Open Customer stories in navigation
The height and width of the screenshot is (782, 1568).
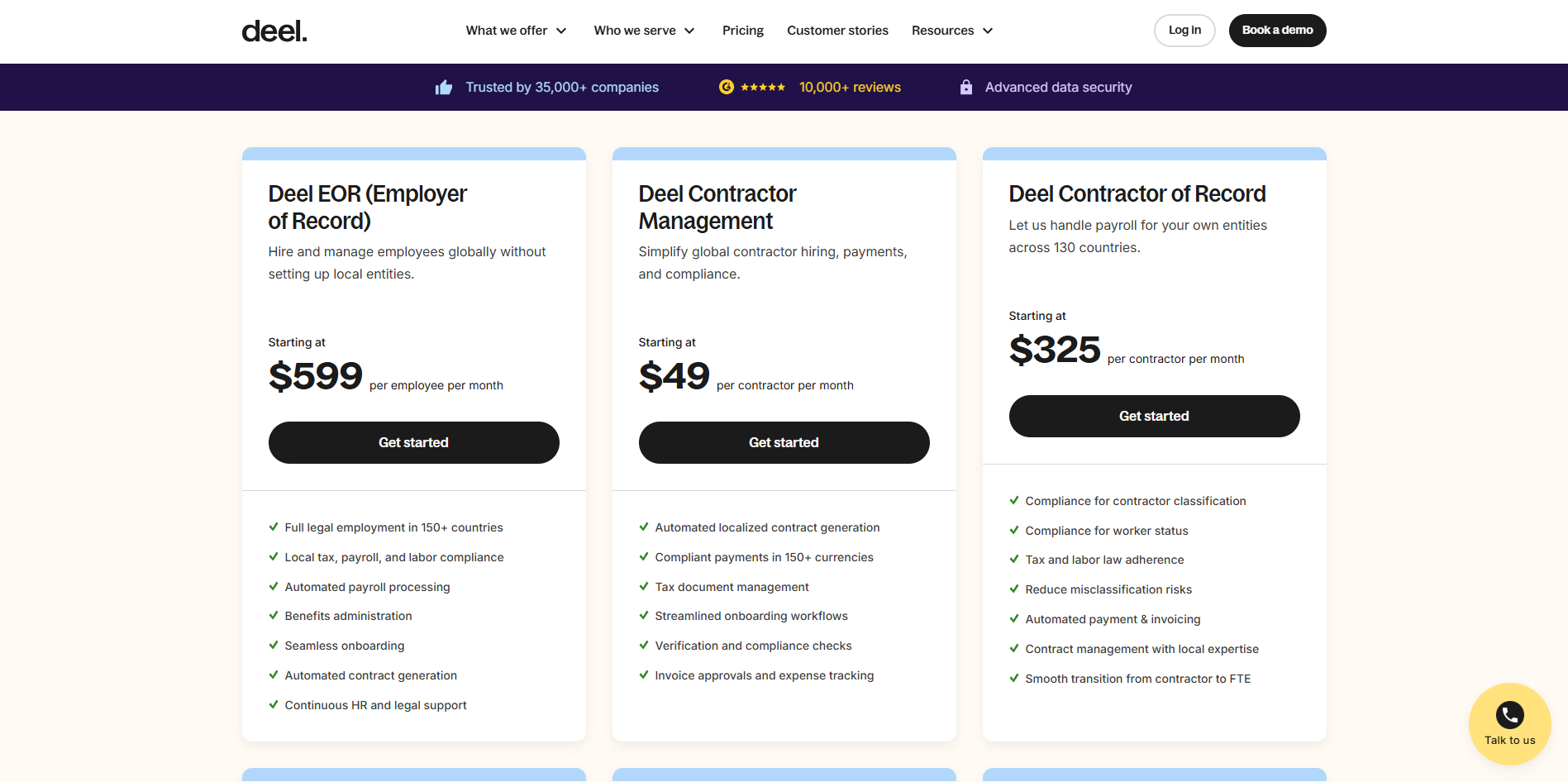(837, 31)
